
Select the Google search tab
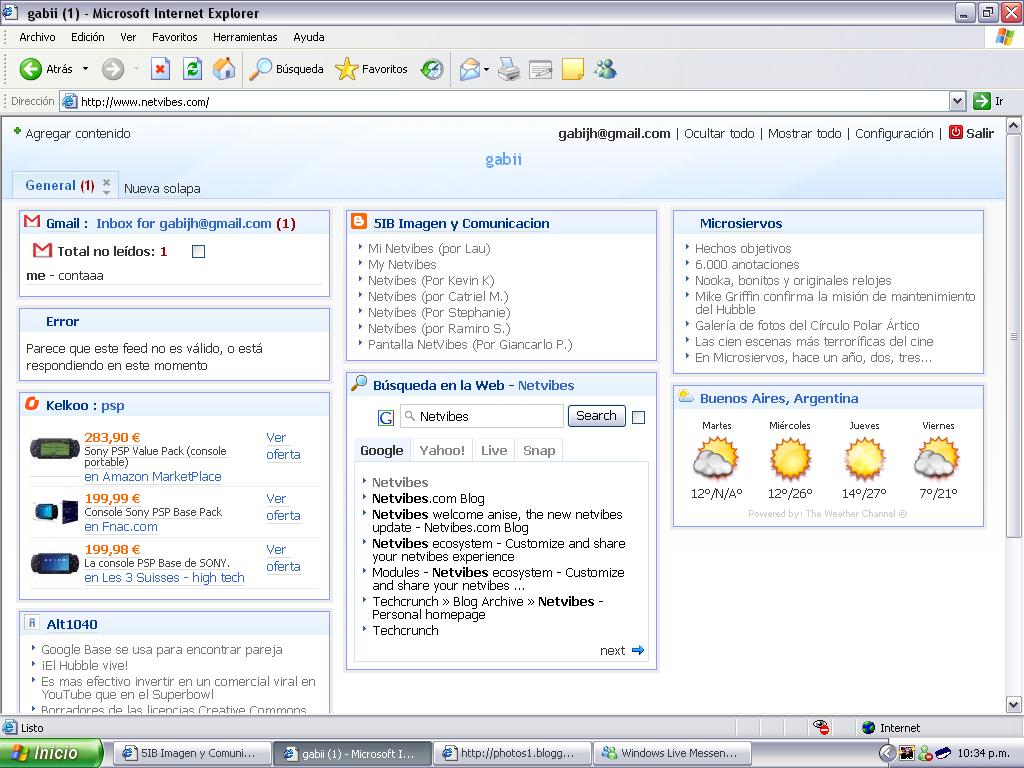point(381,450)
